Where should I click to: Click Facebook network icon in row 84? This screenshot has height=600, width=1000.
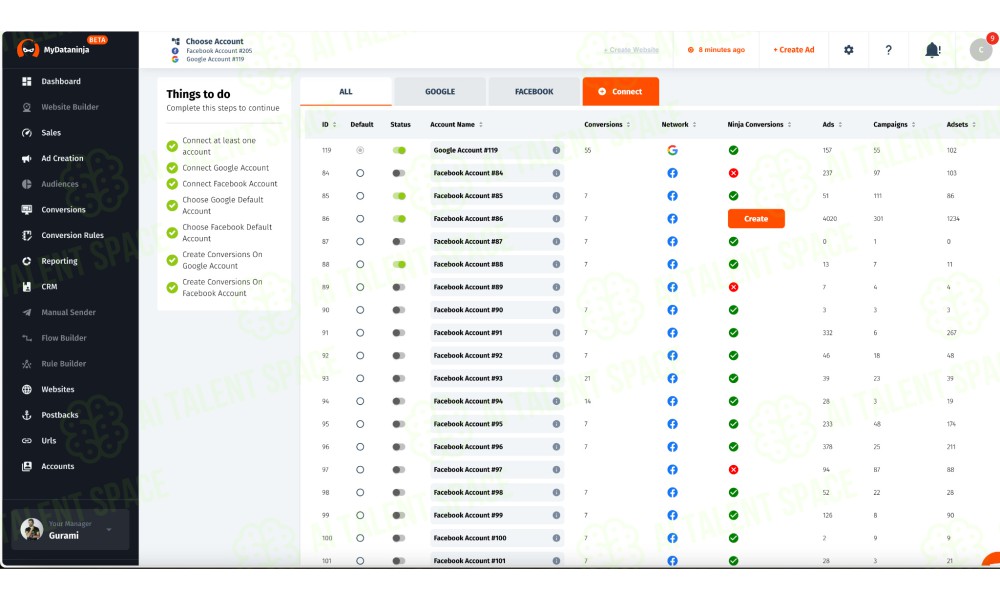point(672,173)
